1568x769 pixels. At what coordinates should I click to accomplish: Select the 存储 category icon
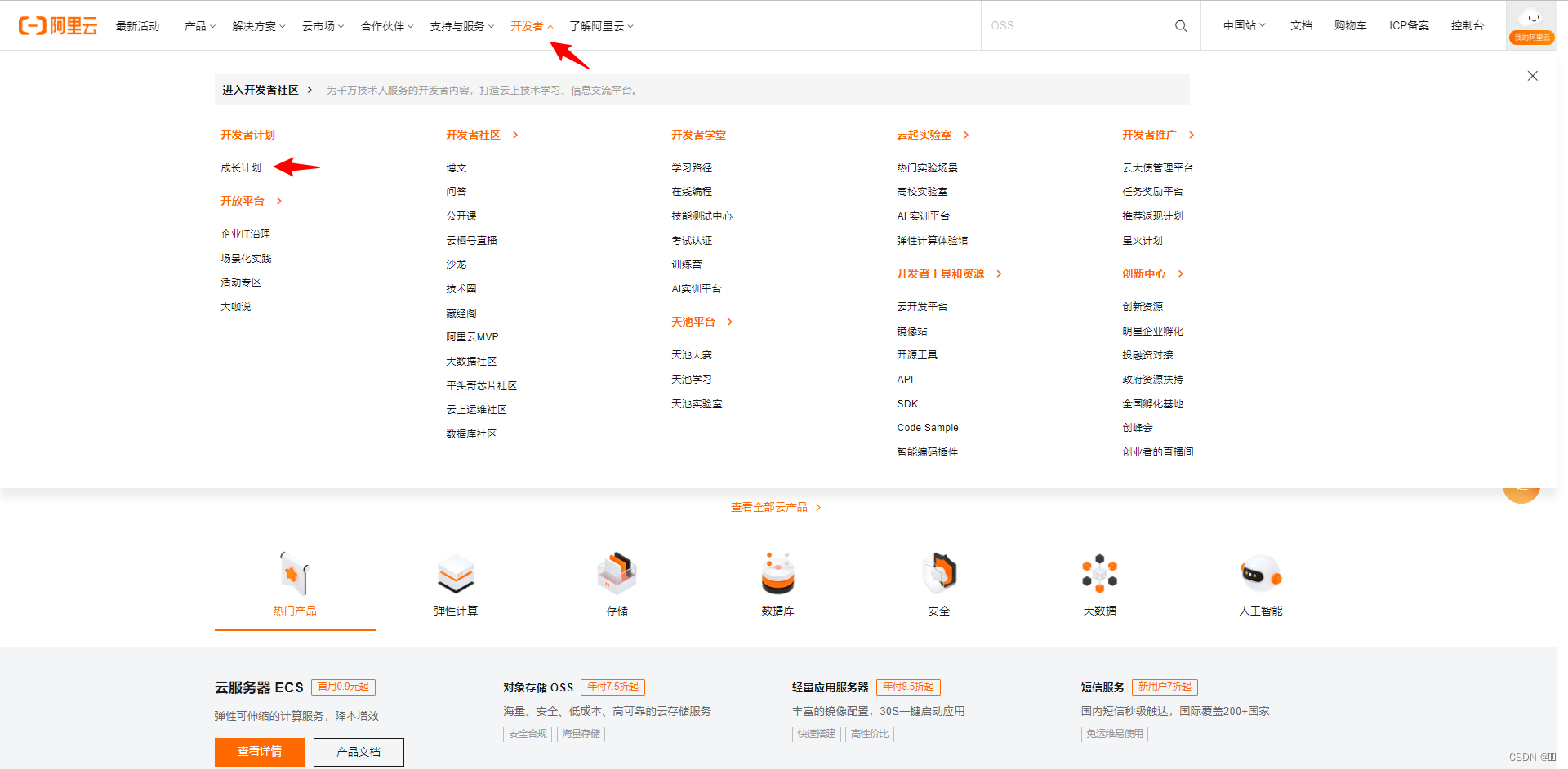[617, 574]
